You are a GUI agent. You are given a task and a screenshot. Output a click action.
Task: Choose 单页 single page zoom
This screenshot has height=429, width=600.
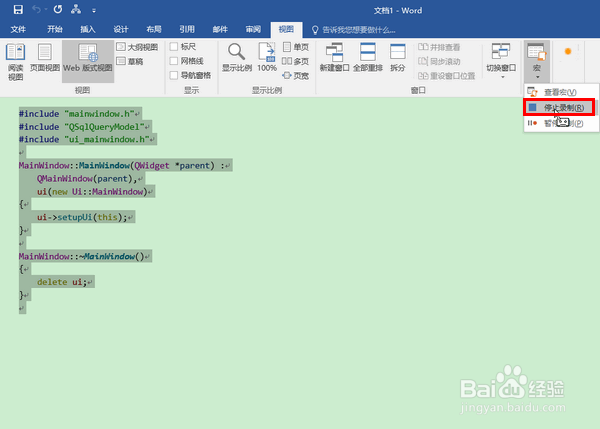[x=296, y=47]
